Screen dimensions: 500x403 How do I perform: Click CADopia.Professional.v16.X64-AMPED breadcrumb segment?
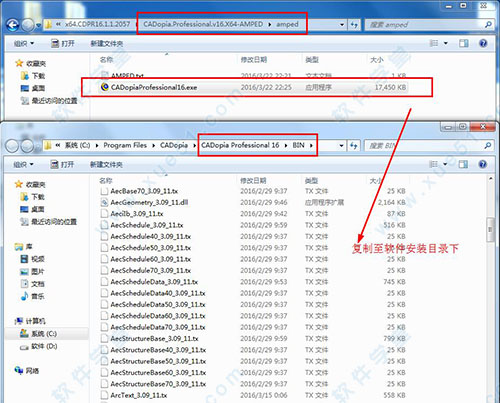tap(203, 24)
